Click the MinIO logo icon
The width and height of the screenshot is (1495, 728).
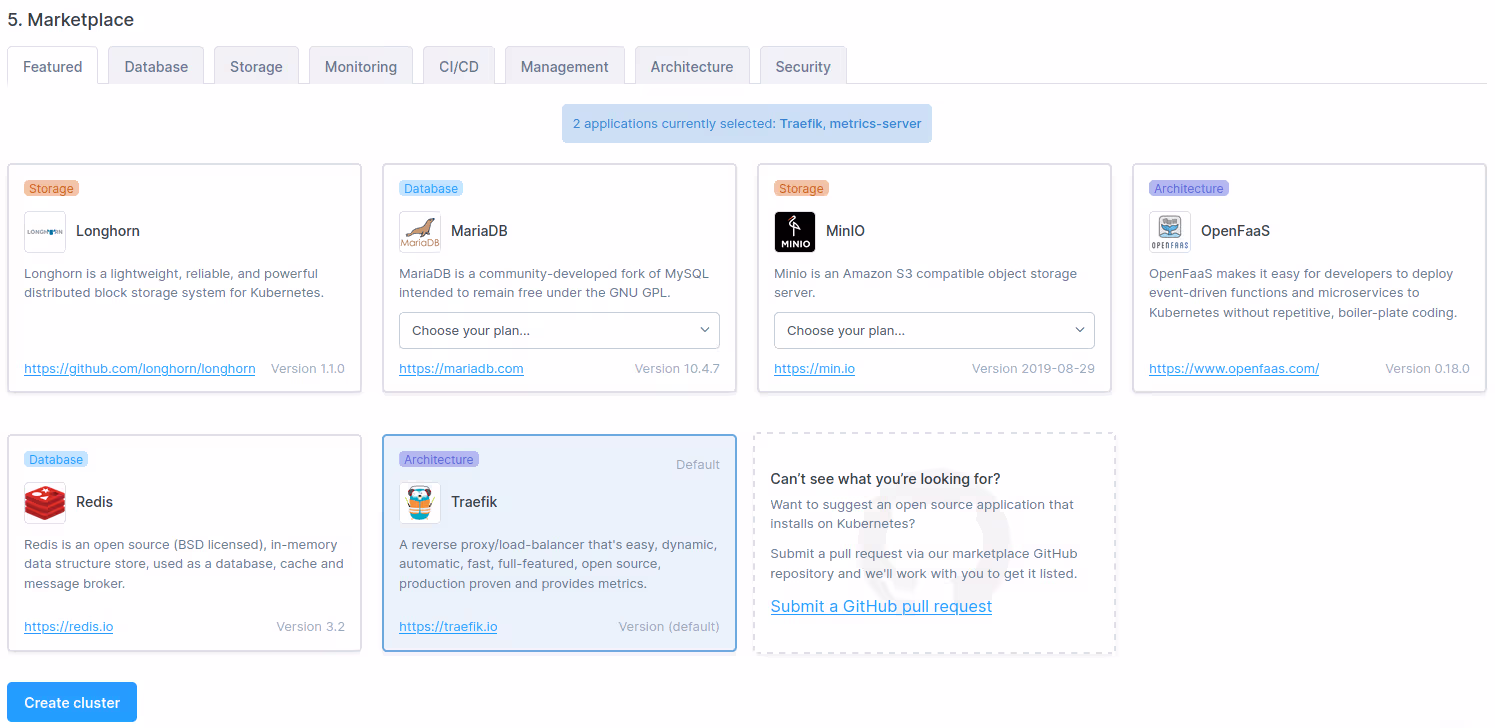[795, 232]
